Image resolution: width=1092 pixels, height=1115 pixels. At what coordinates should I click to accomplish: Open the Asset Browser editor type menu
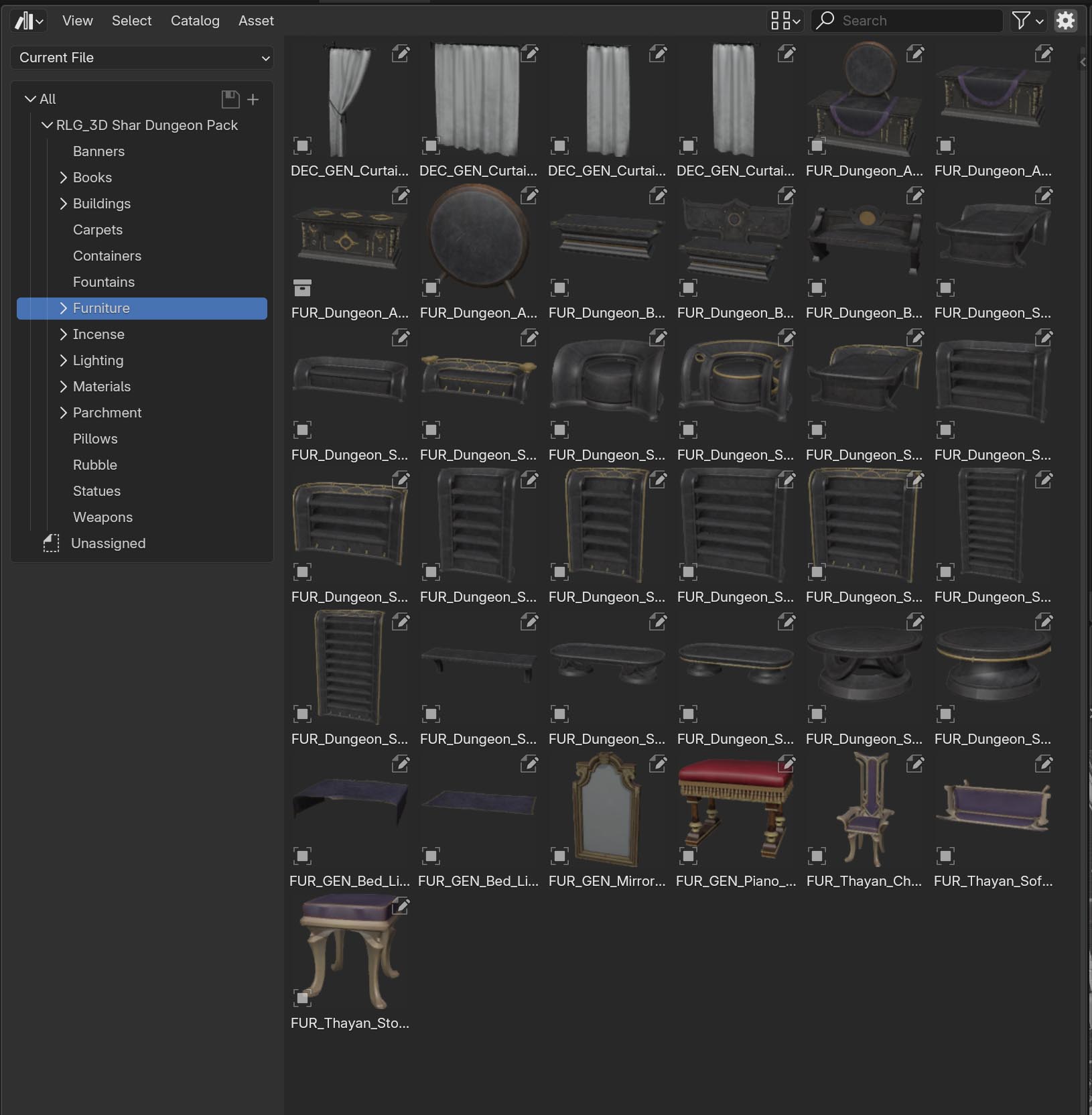click(x=29, y=21)
